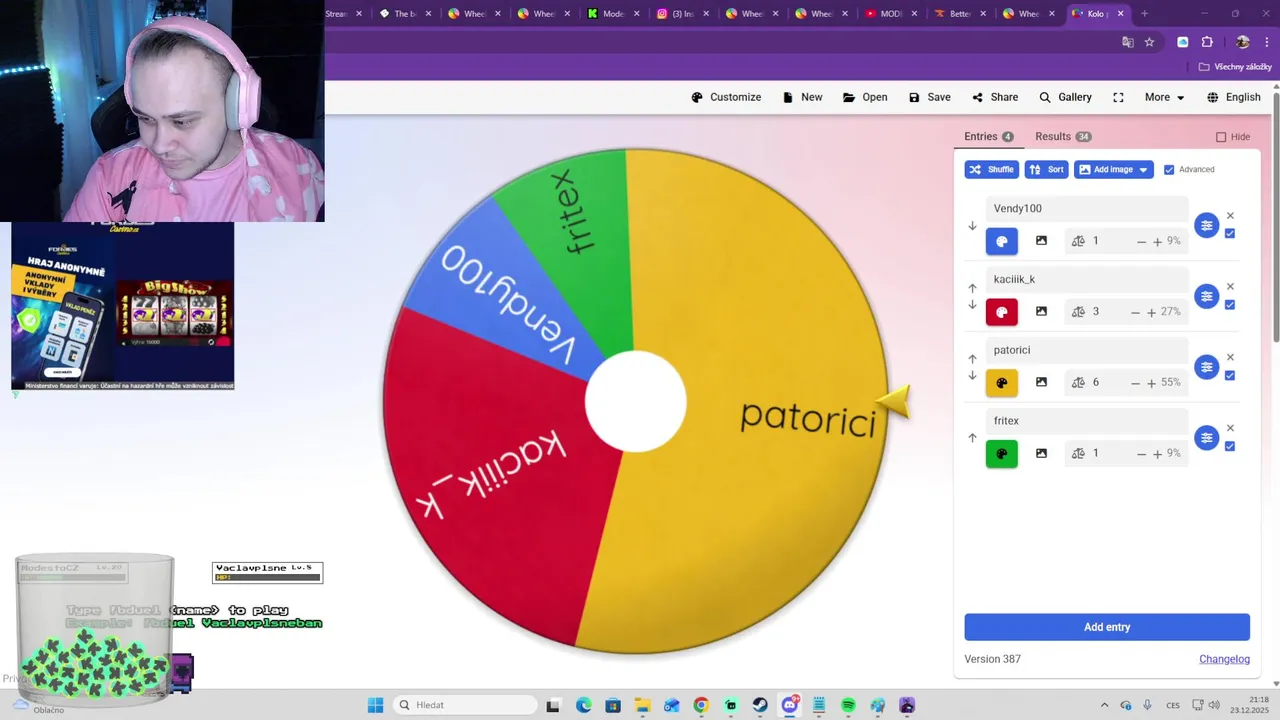Enter fullscreen mode

point(1118,97)
